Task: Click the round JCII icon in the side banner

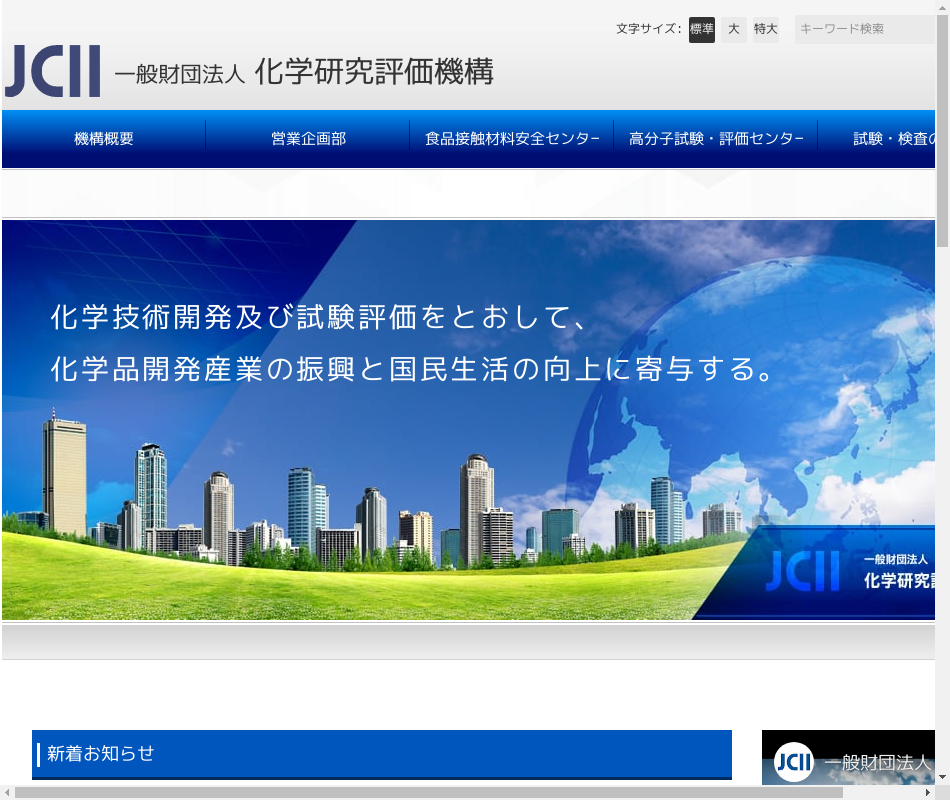Action: [794, 762]
